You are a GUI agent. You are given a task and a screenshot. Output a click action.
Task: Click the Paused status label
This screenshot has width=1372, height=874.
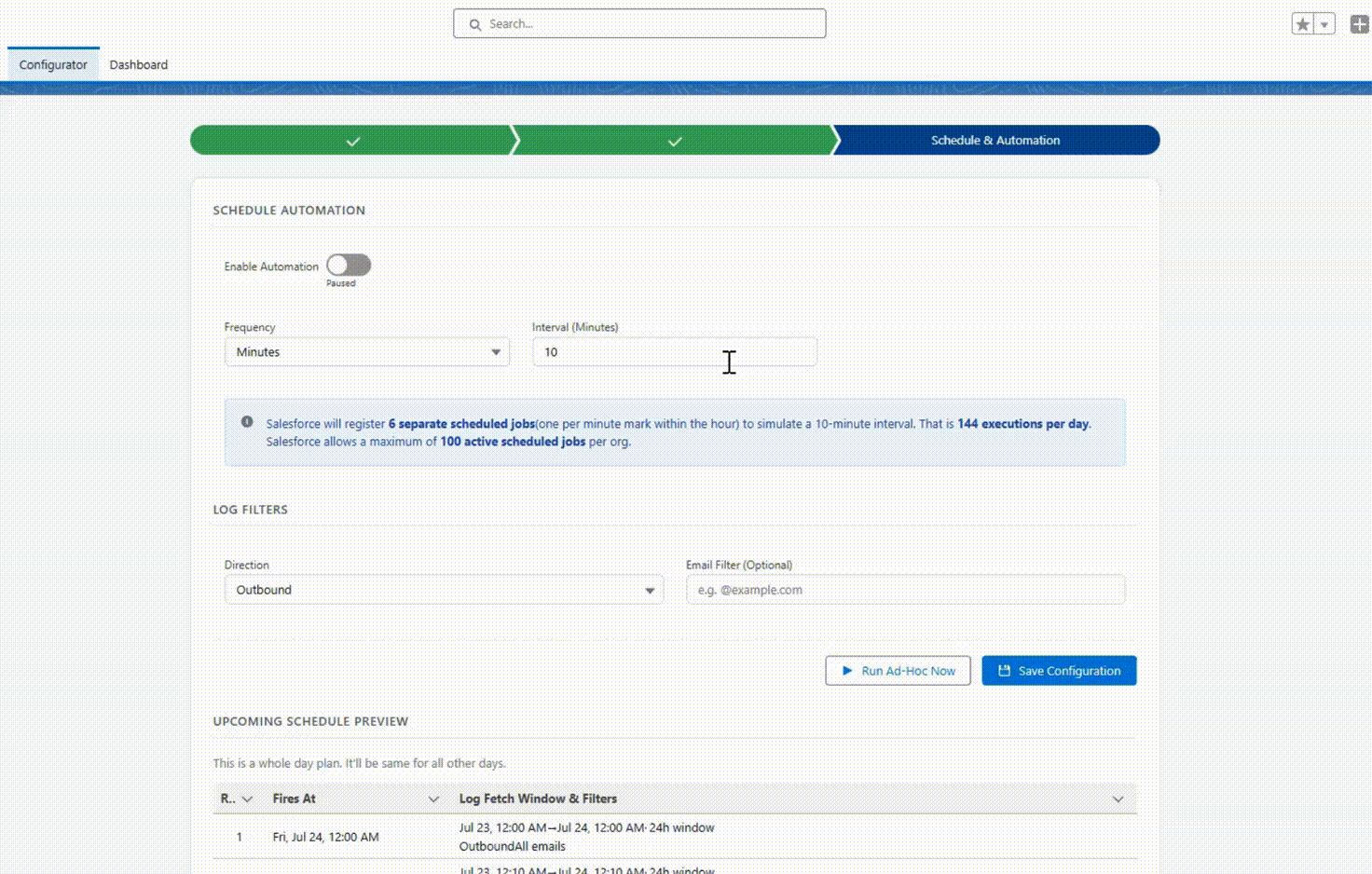[341, 283]
